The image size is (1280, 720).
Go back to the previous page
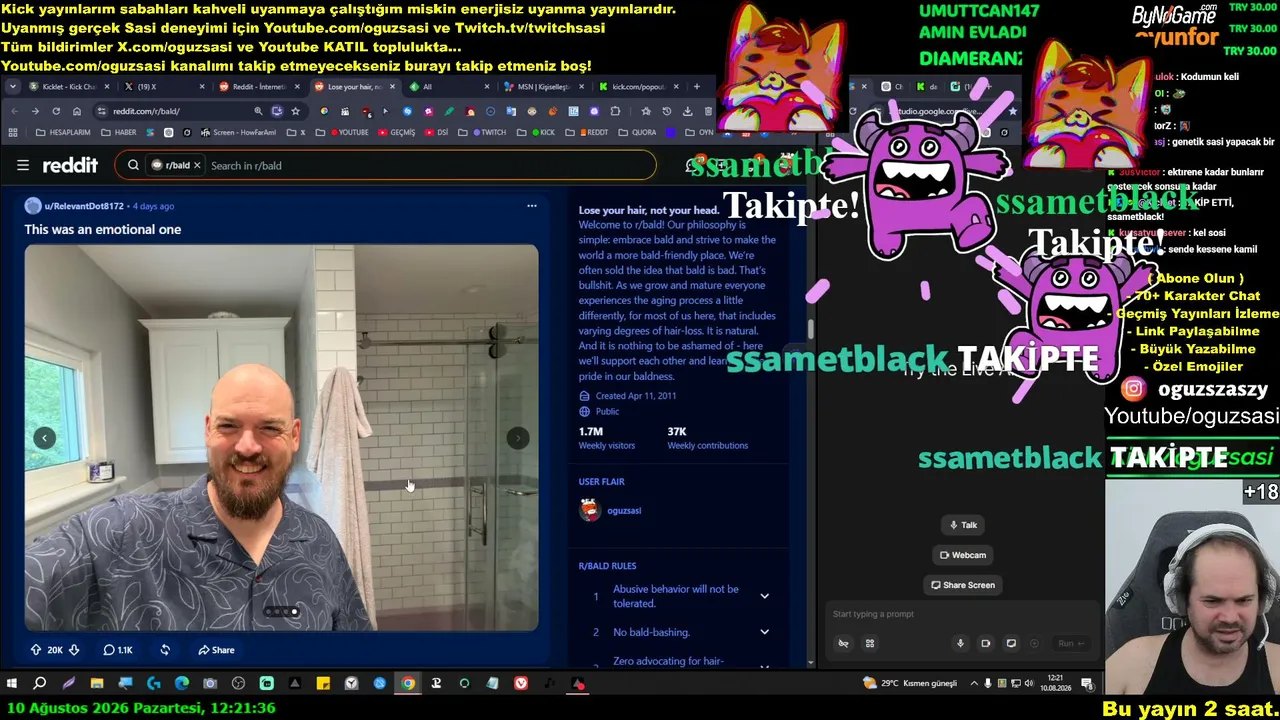point(14,111)
